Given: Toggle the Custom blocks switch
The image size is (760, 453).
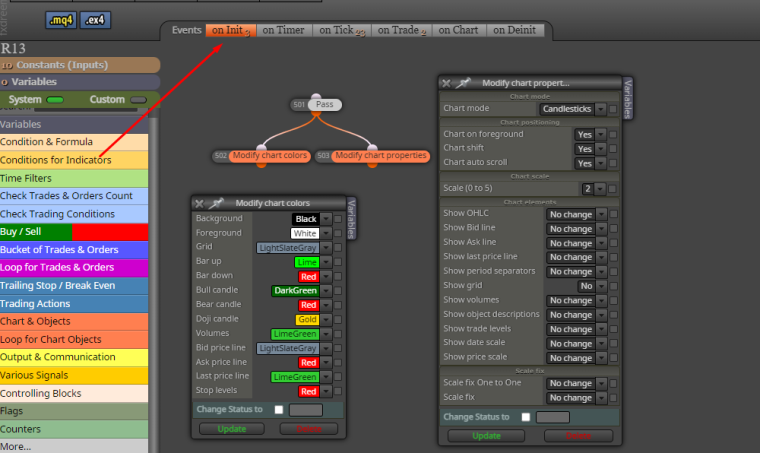Looking at the screenshot, I should [138, 100].
